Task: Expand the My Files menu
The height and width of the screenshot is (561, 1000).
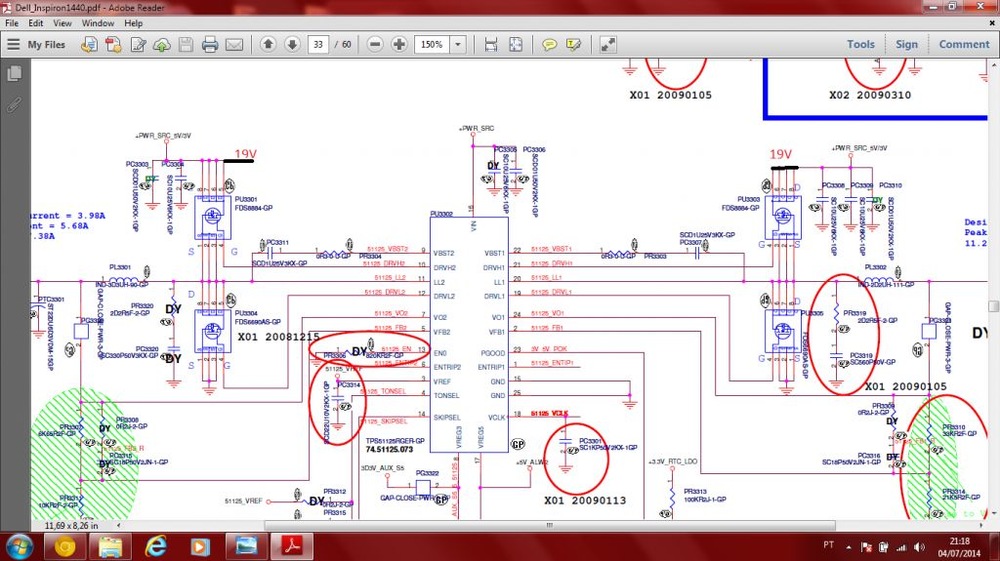Action: [x=38, y=45]
